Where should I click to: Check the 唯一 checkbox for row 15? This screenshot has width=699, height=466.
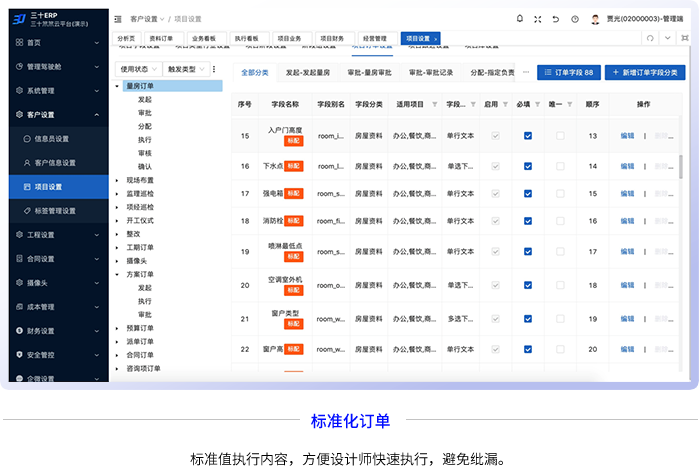pos(561,136)
